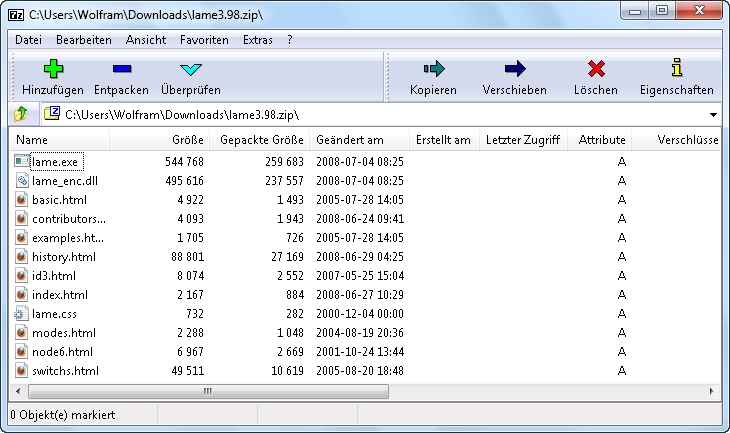730x433 pixels.
Task: Select the lame.exe file
Action: pyautogui.click(x=53, y=161)
